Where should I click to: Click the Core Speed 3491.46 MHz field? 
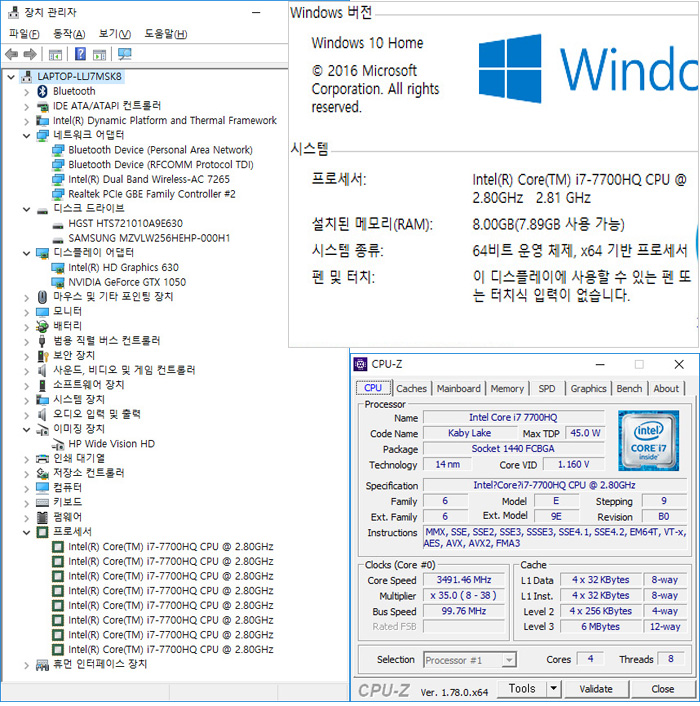click(x=464, y=580)
